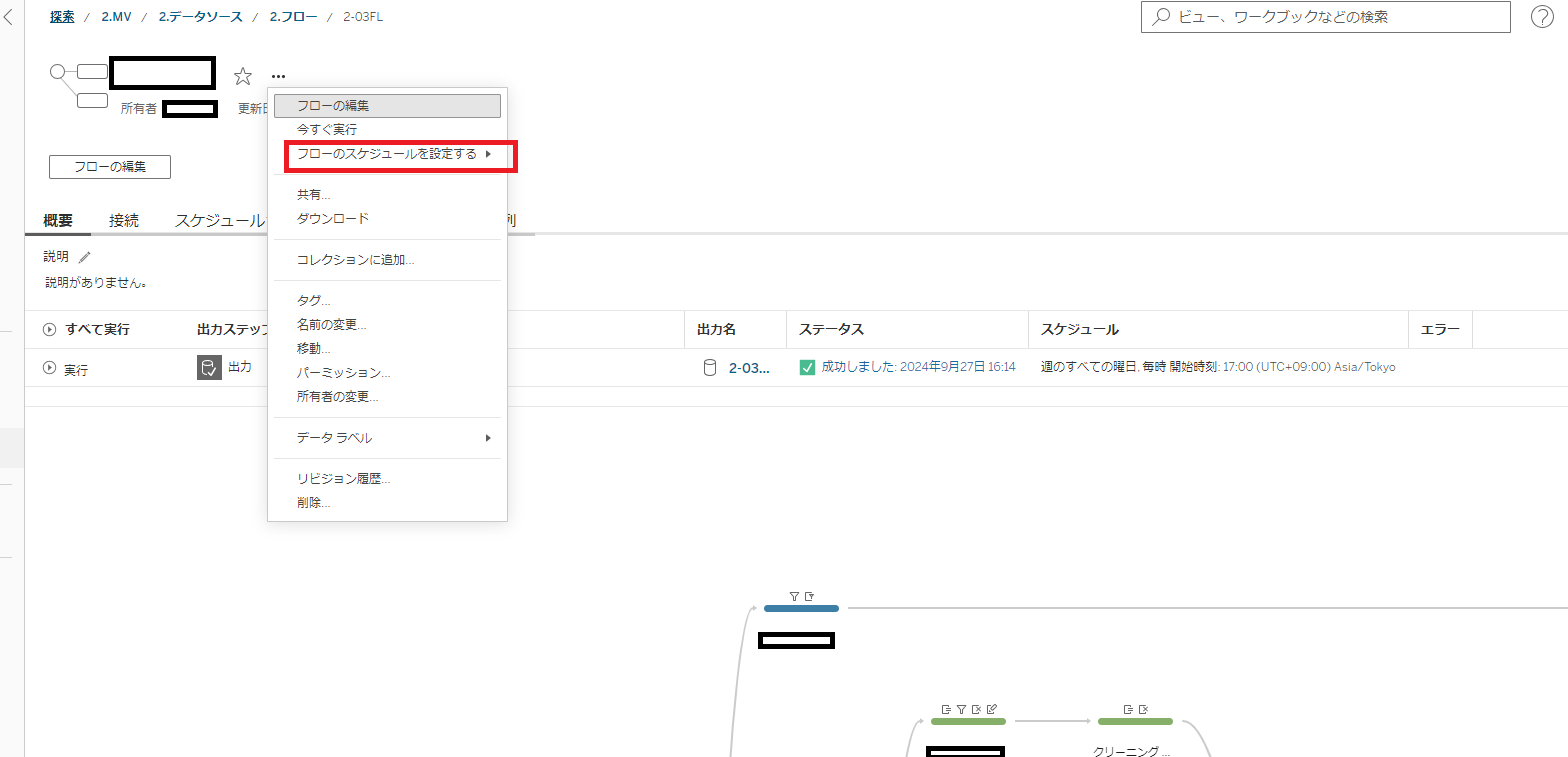1568x757 pixels.
Task: Choose 名前の変更... in the menu
Action: tap(387, 324)
